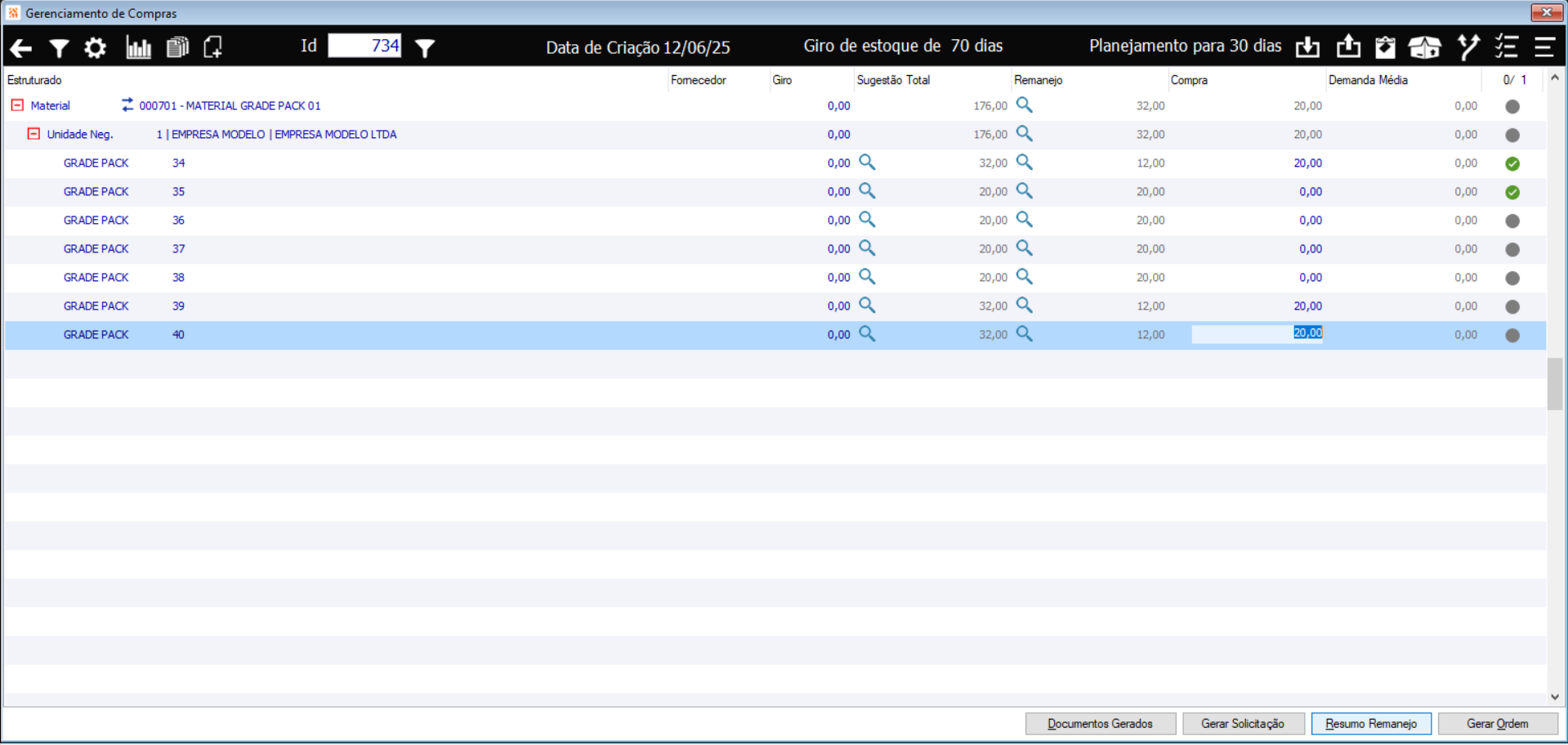Toggle the status circle in Unidade Neg. row
The image size is (1568, 745).
1512,135
